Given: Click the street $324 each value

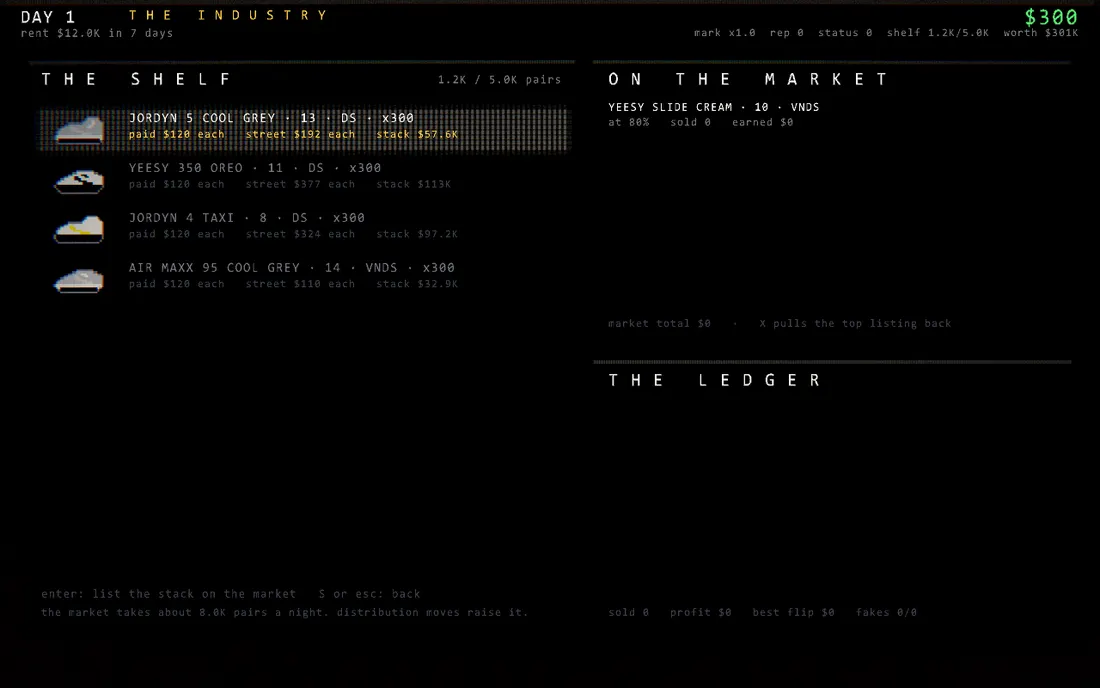Looking at the screenshot, I should tap(300, 234).
